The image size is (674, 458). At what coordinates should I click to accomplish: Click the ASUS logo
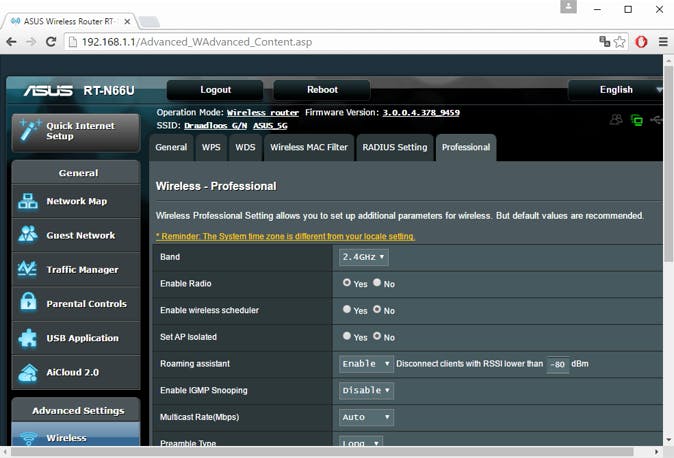click(x=48, y=90)
